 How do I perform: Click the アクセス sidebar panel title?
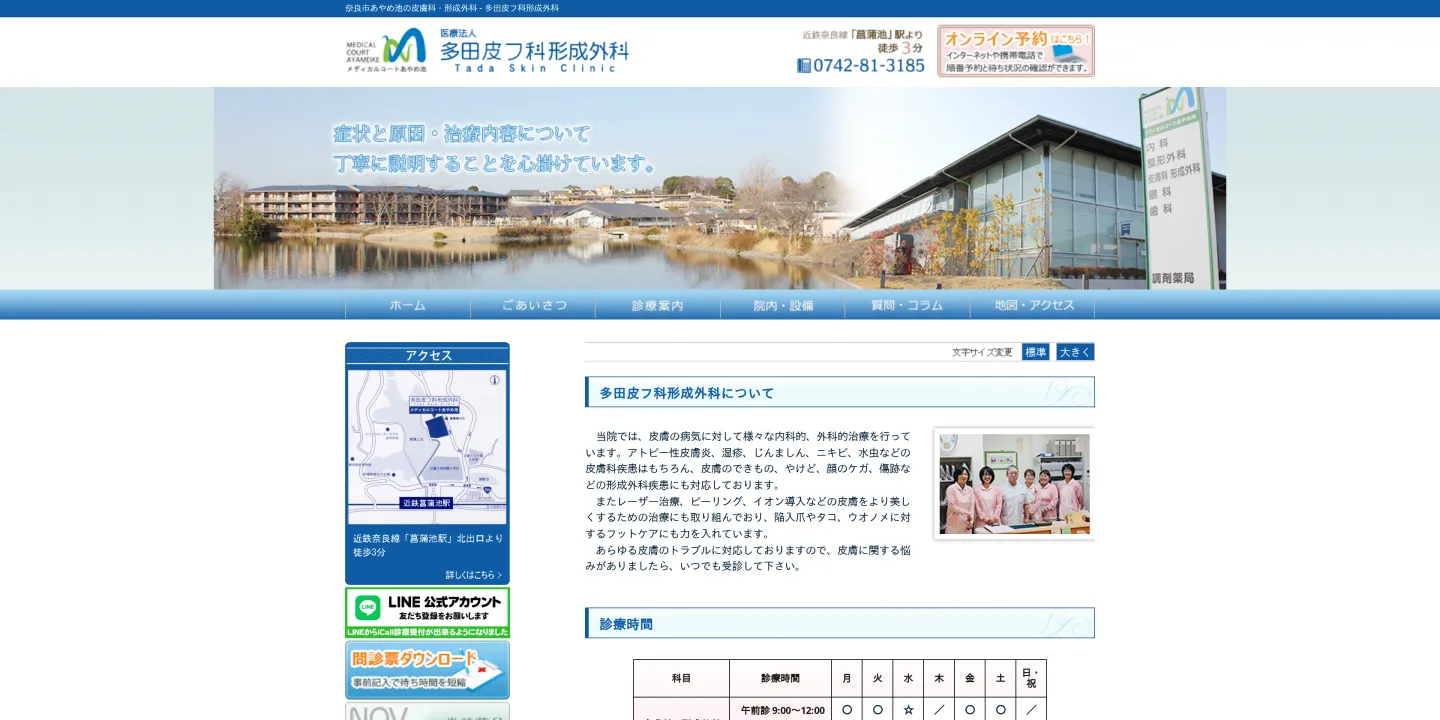(x=428, y=355)
